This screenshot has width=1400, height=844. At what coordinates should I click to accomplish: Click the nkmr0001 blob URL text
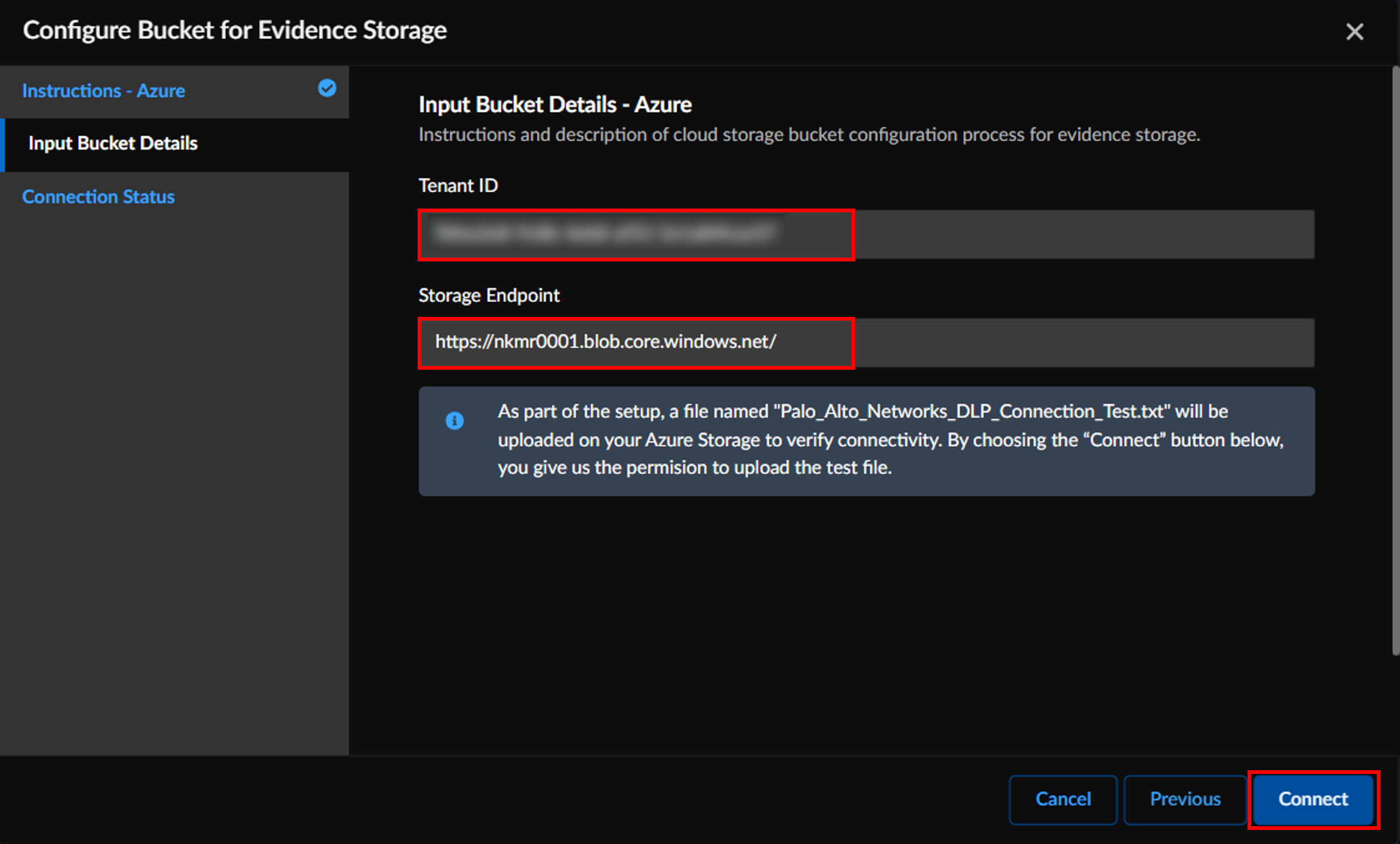click(605, 342)
